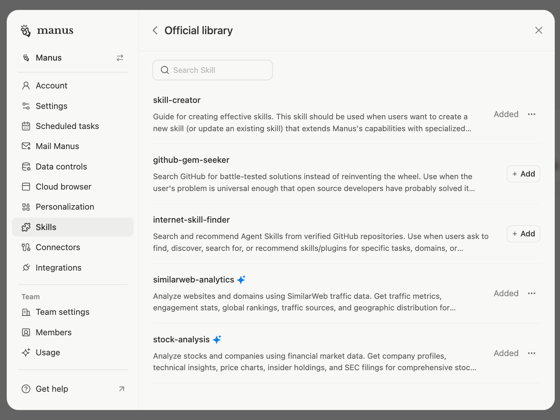The width and height of the screenshot is (560, 420).
Task: Click the back arrow beside Official library
Action: pos(155,30)
